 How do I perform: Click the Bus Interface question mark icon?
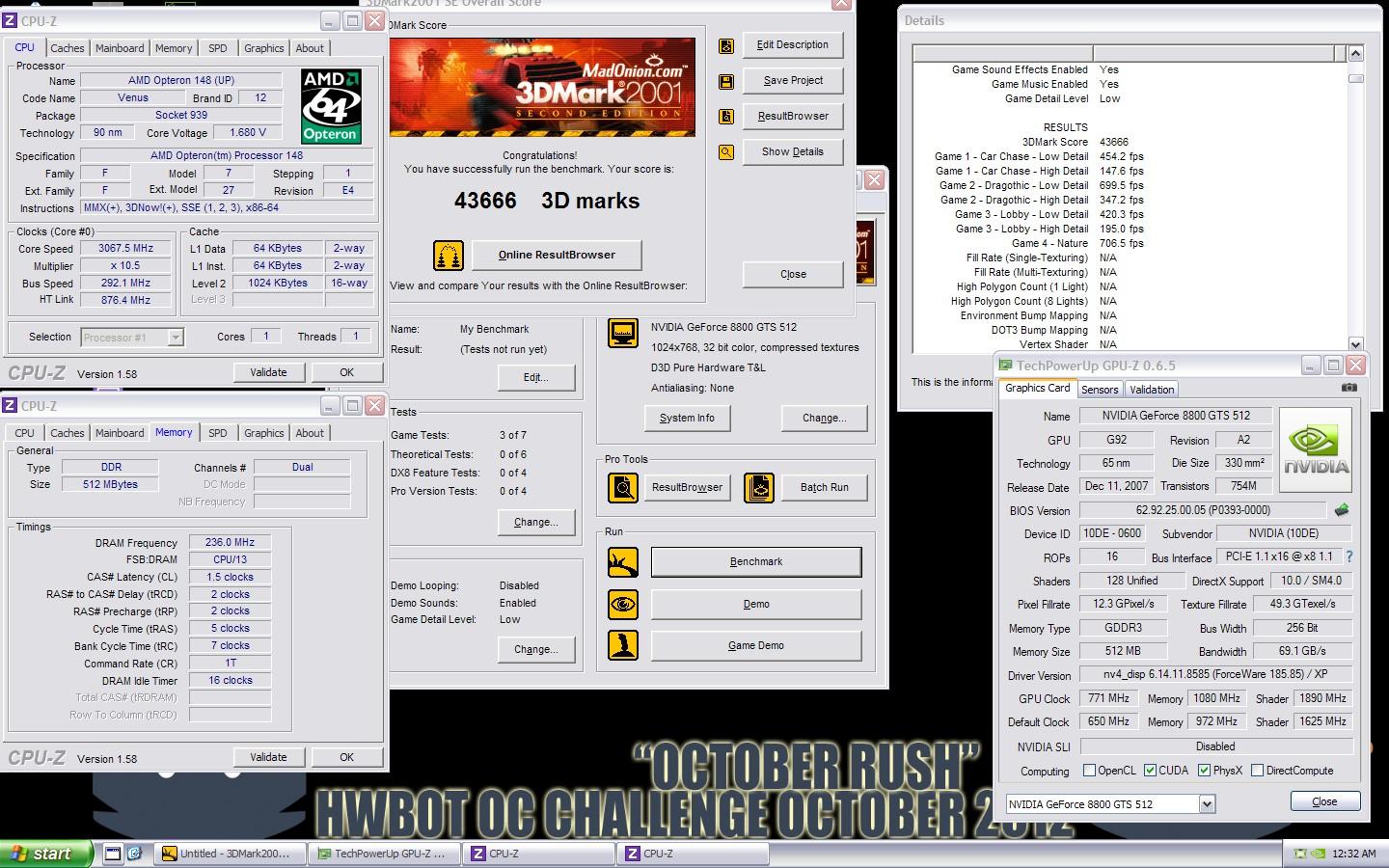coord(1348,556)
